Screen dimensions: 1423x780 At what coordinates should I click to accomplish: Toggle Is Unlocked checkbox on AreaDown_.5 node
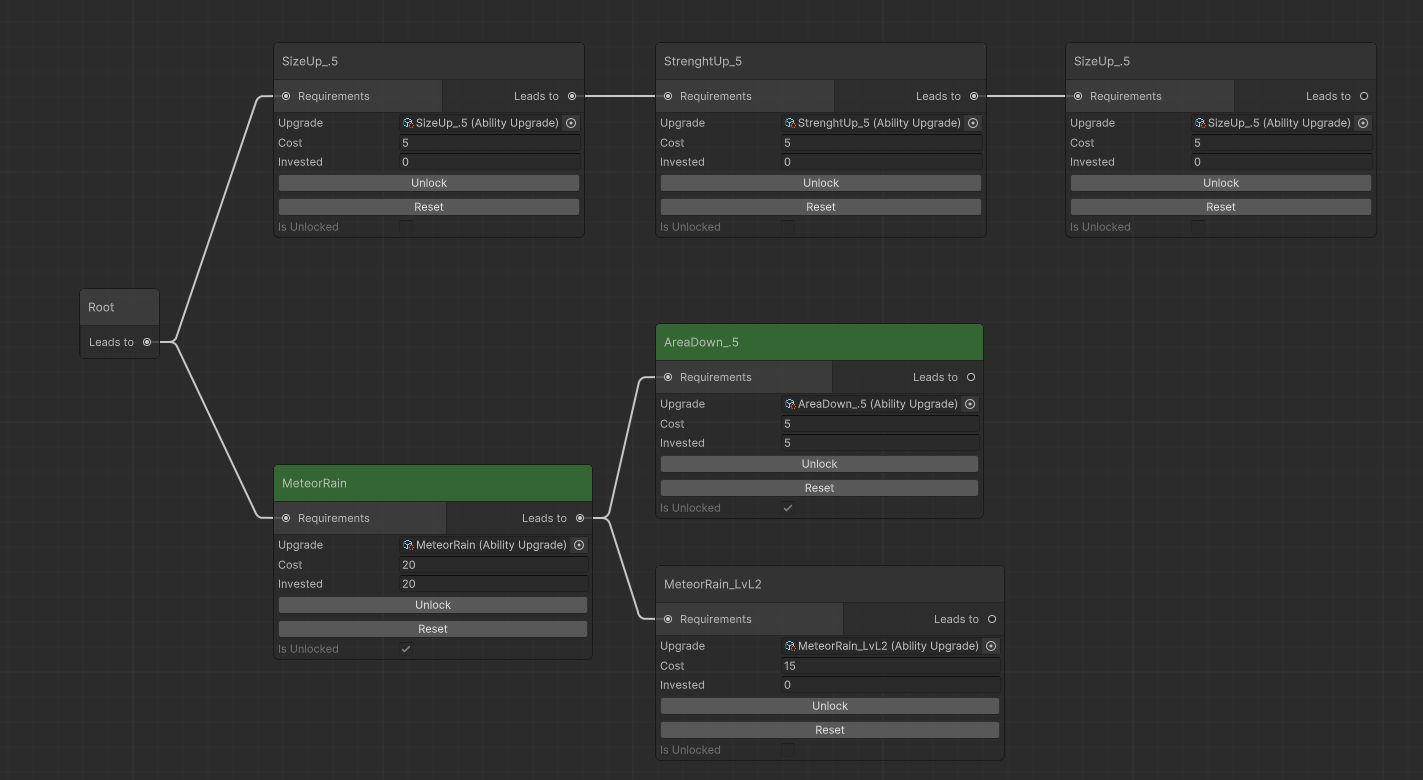(788, 508)
